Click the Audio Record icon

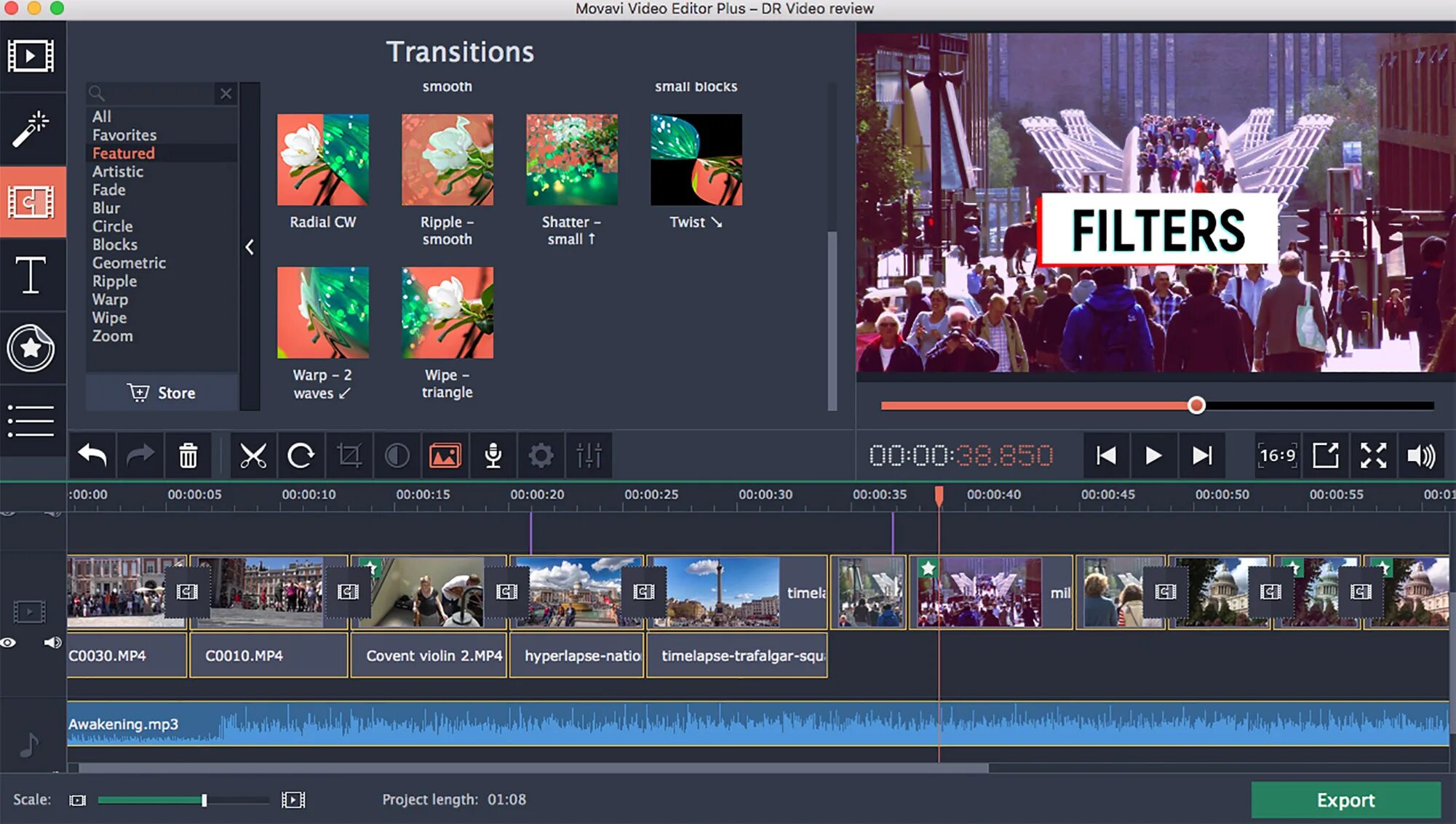point(492,457)
